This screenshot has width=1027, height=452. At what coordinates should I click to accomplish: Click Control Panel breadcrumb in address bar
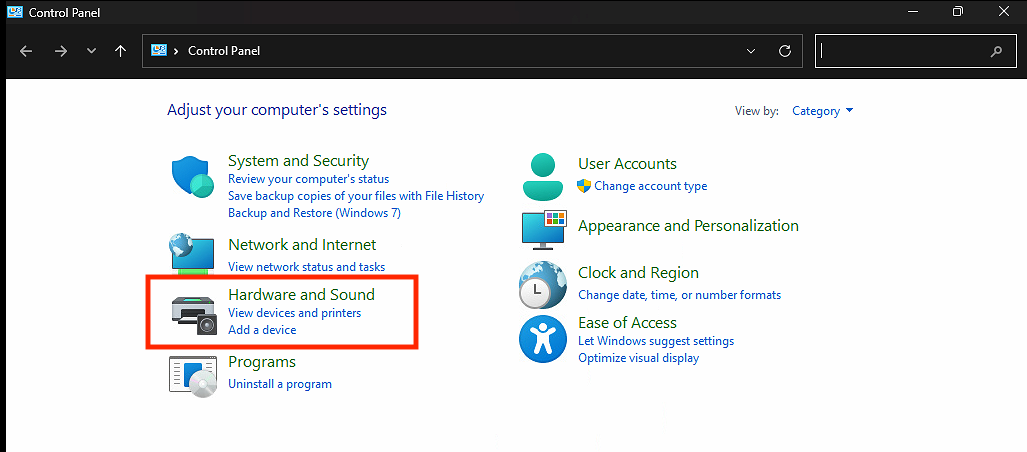click(224, 50)
